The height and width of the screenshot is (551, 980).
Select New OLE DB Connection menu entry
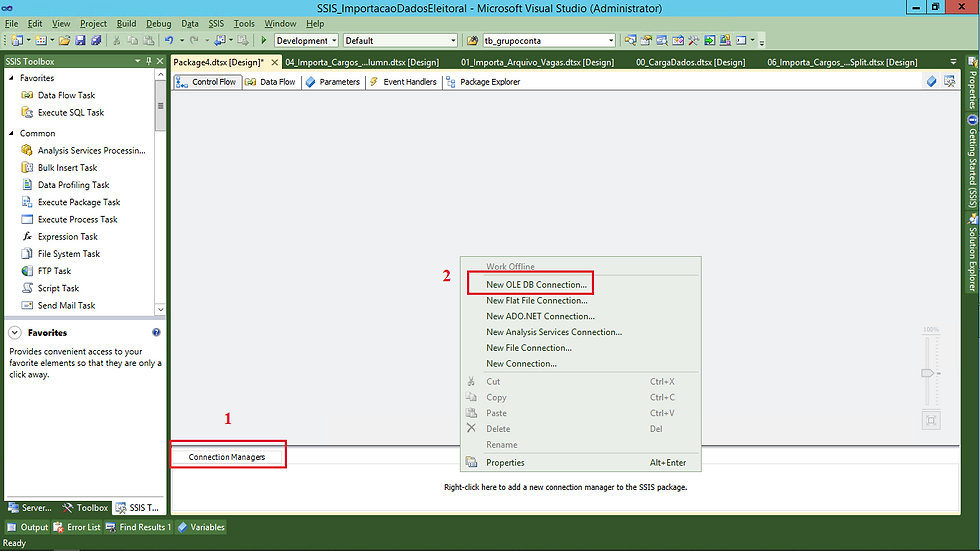tap(536, 284)
